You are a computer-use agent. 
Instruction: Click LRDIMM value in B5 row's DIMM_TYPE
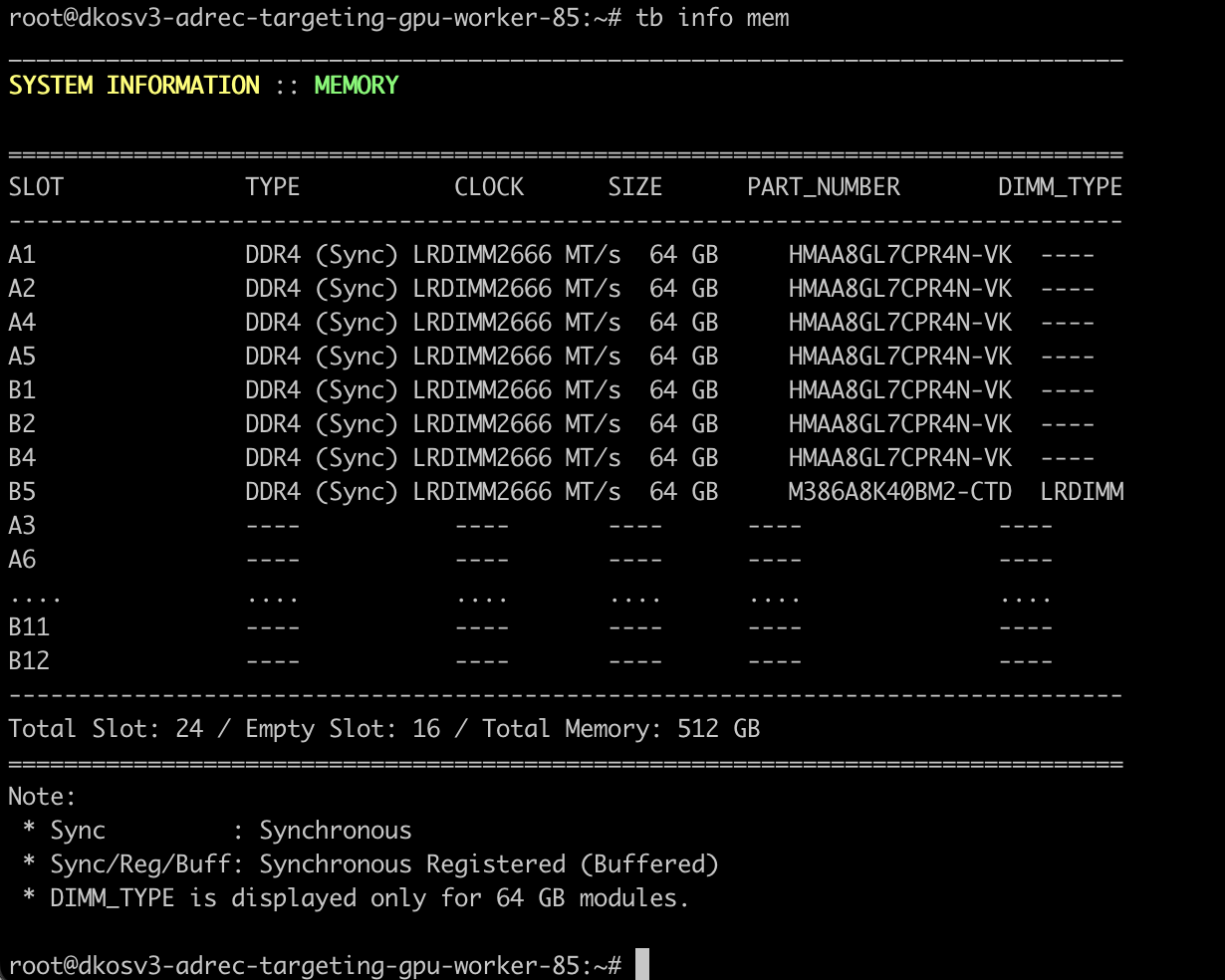tap(1082, 492)
